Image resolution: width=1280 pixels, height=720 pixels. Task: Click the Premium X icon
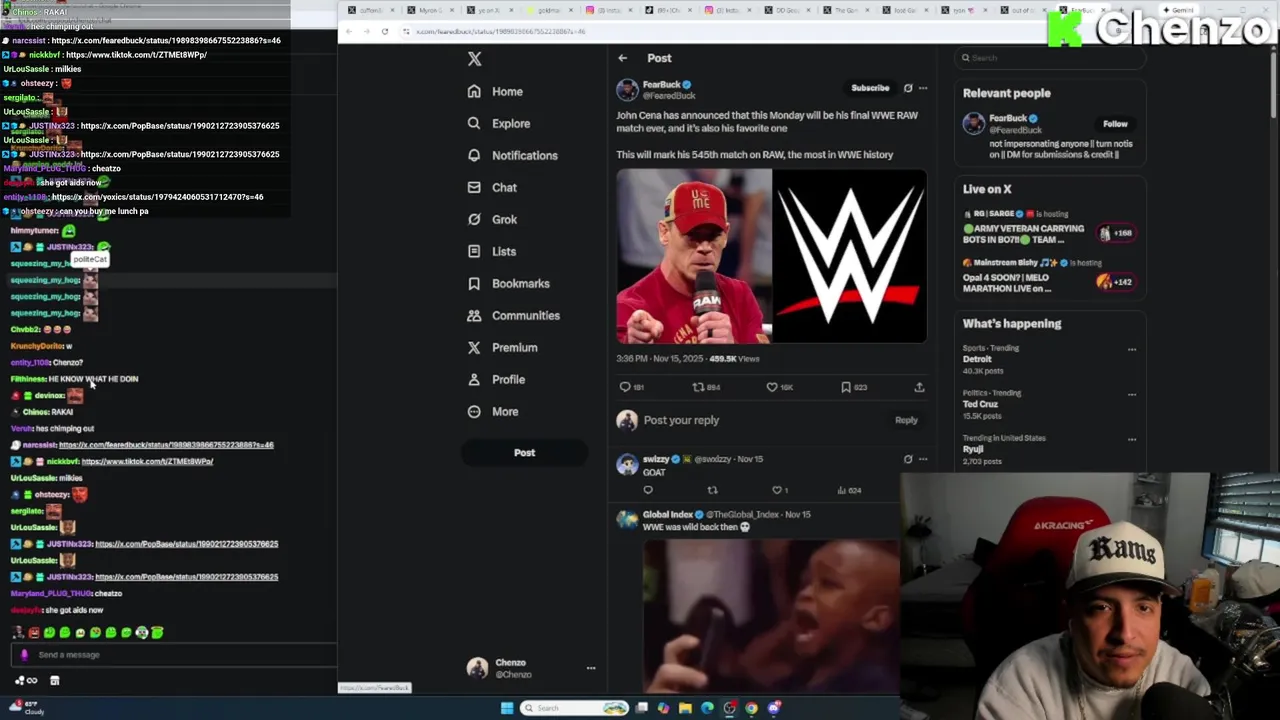pyautogui.click(x=474, y=347)
